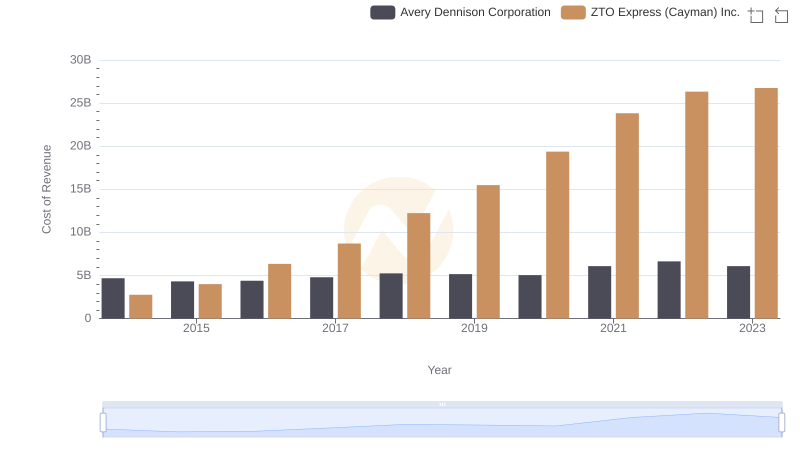Click the 0 y-axis label

[x=88, y=318]
